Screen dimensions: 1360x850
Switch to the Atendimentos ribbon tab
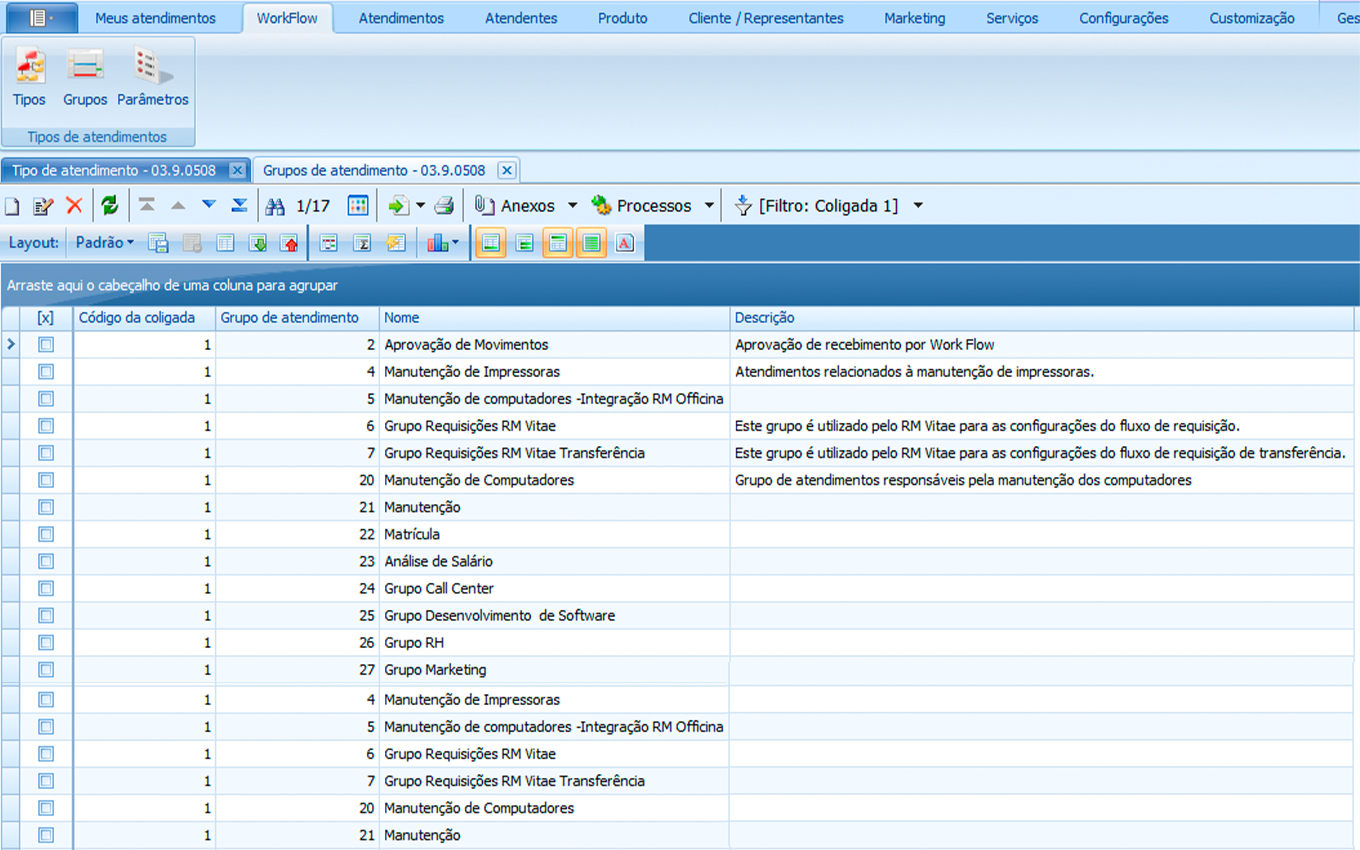tap(401, 18)
